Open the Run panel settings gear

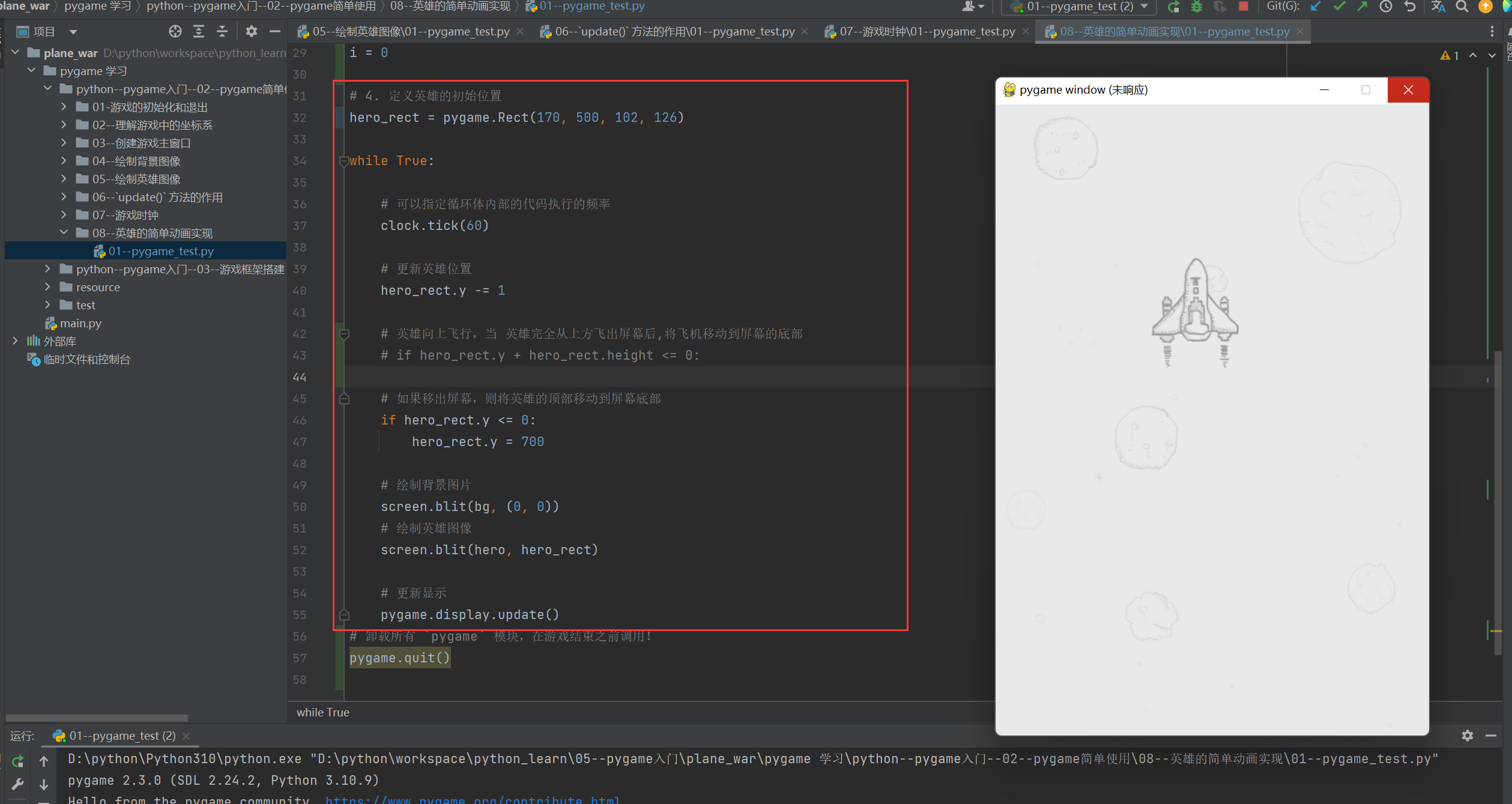point(1468,736)
